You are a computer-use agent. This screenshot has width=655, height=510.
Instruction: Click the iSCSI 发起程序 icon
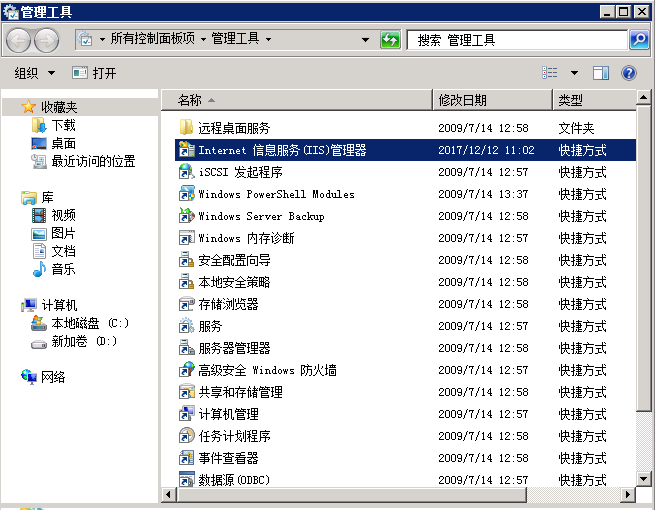pos(186,172)
